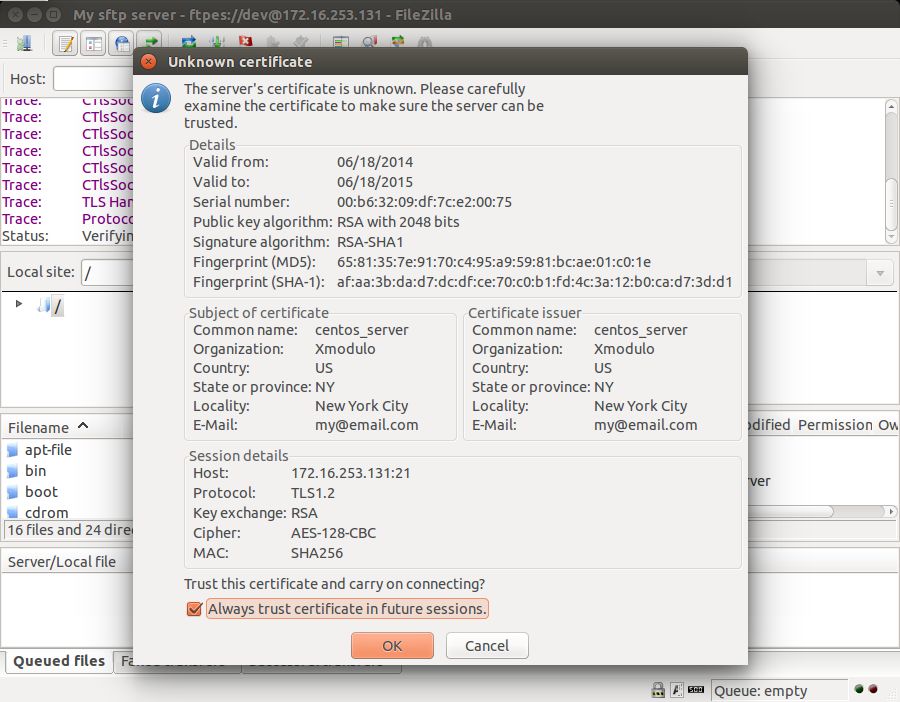Toggle the remote directory tree icon
900x702 pixels.
click(122, 43)
